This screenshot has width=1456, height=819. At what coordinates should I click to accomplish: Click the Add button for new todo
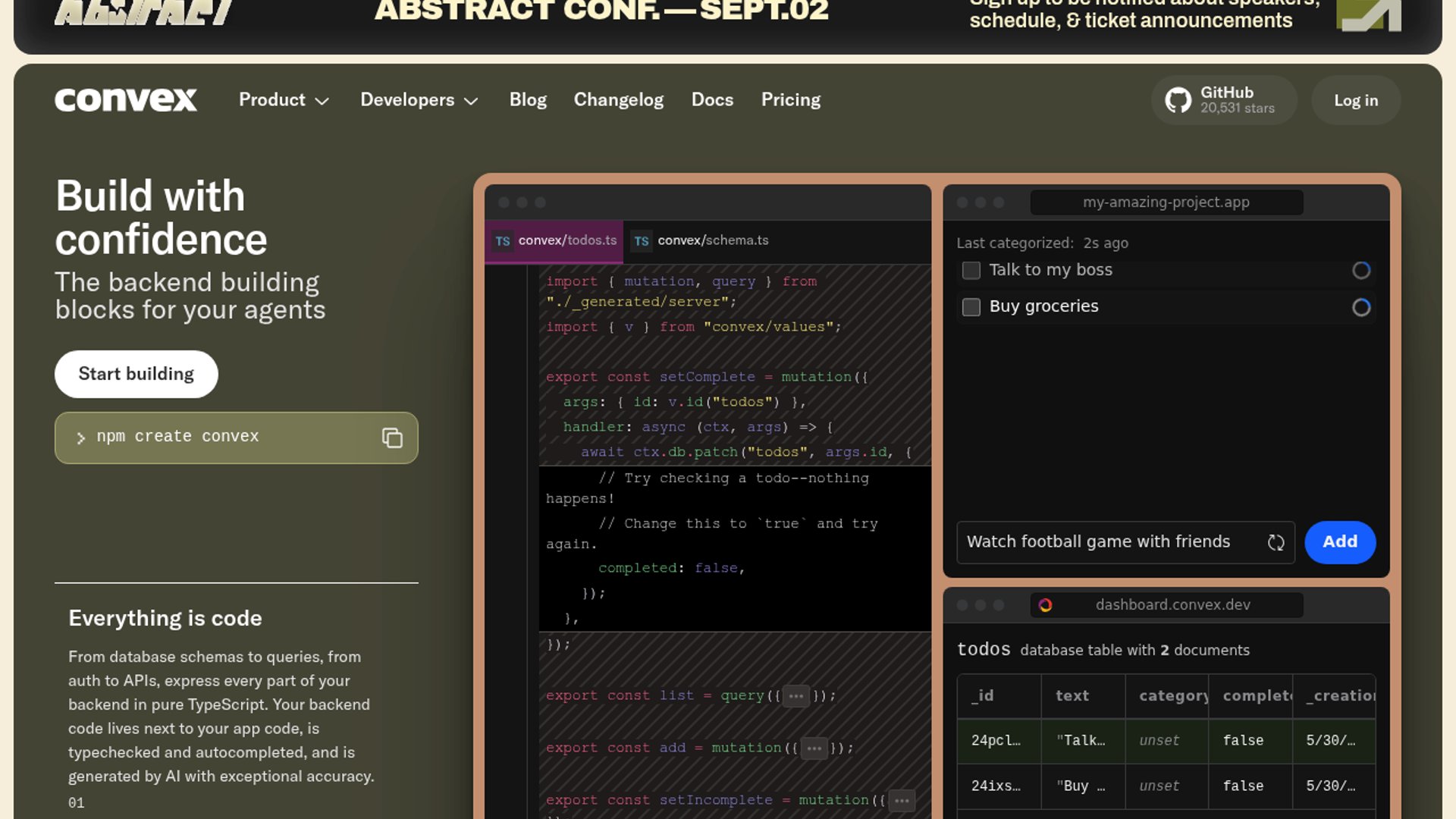(1340, 542)
